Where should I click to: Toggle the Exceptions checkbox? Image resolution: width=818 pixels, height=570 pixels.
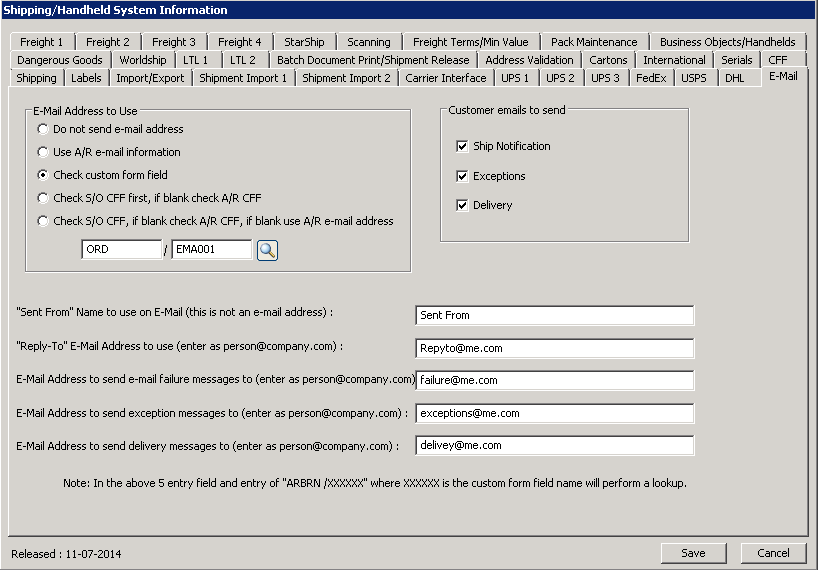pyautogui.click(x=462, y=176)
